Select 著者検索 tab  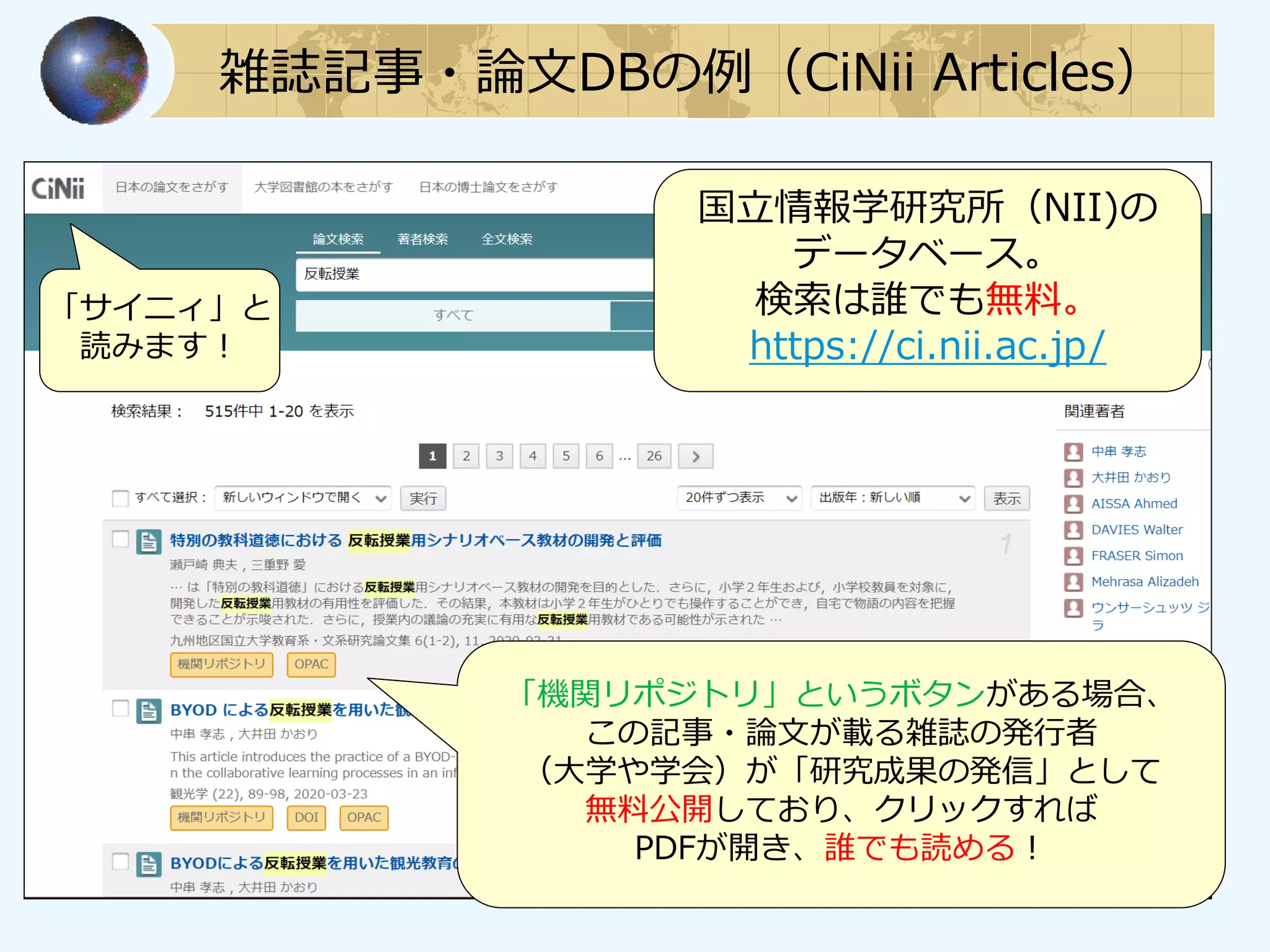(x=422, y=239)
